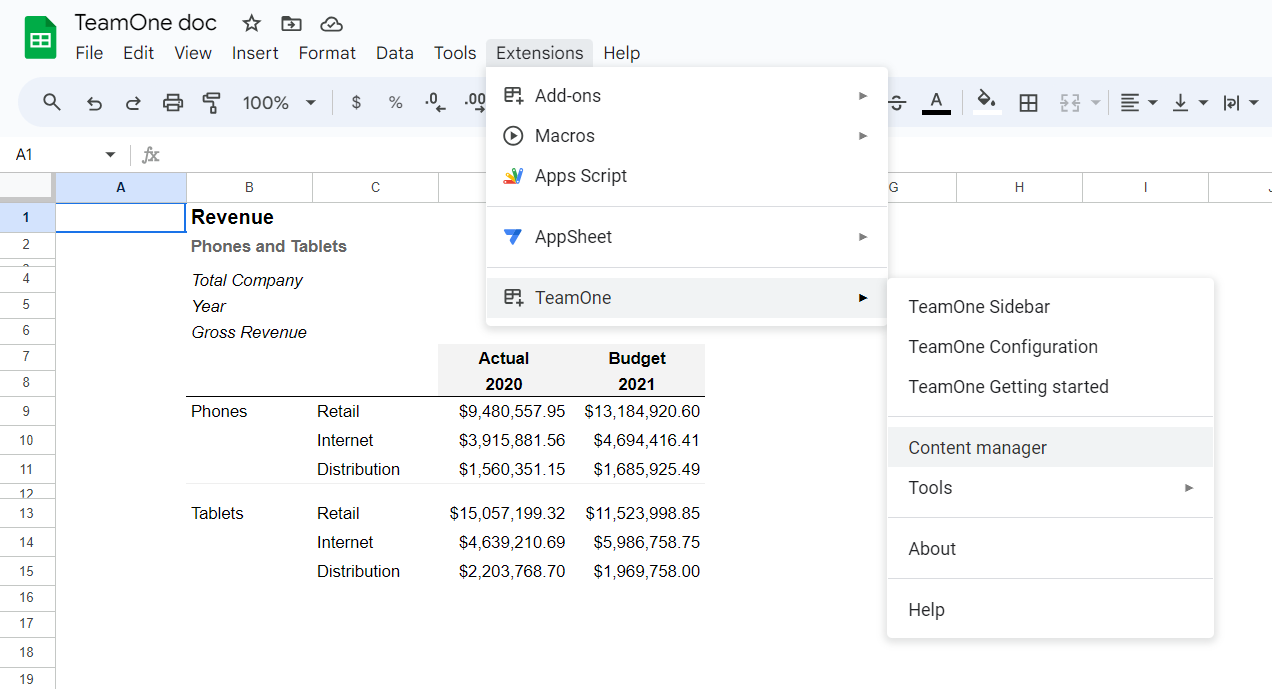Expand the AppSheet submenu

pyautogui.click(x=687, y=237)
